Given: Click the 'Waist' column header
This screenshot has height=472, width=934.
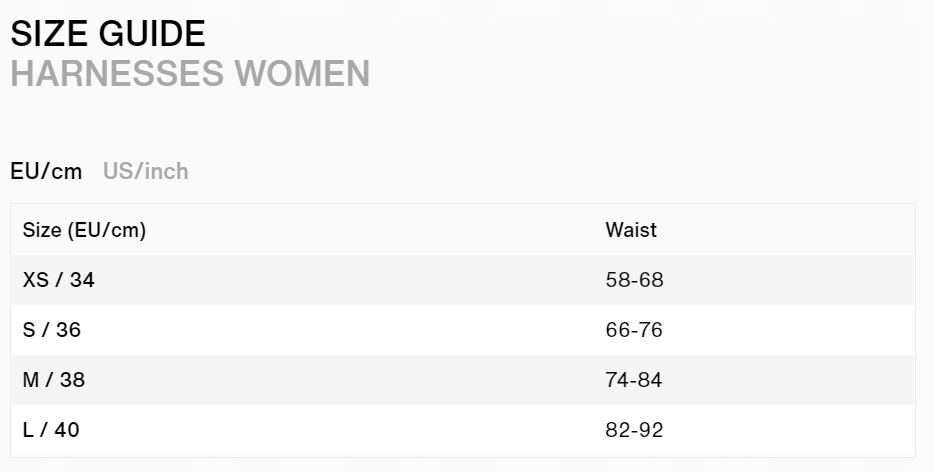Looking at the screenshot, I should pyautogui.click(x=631, y=230).
